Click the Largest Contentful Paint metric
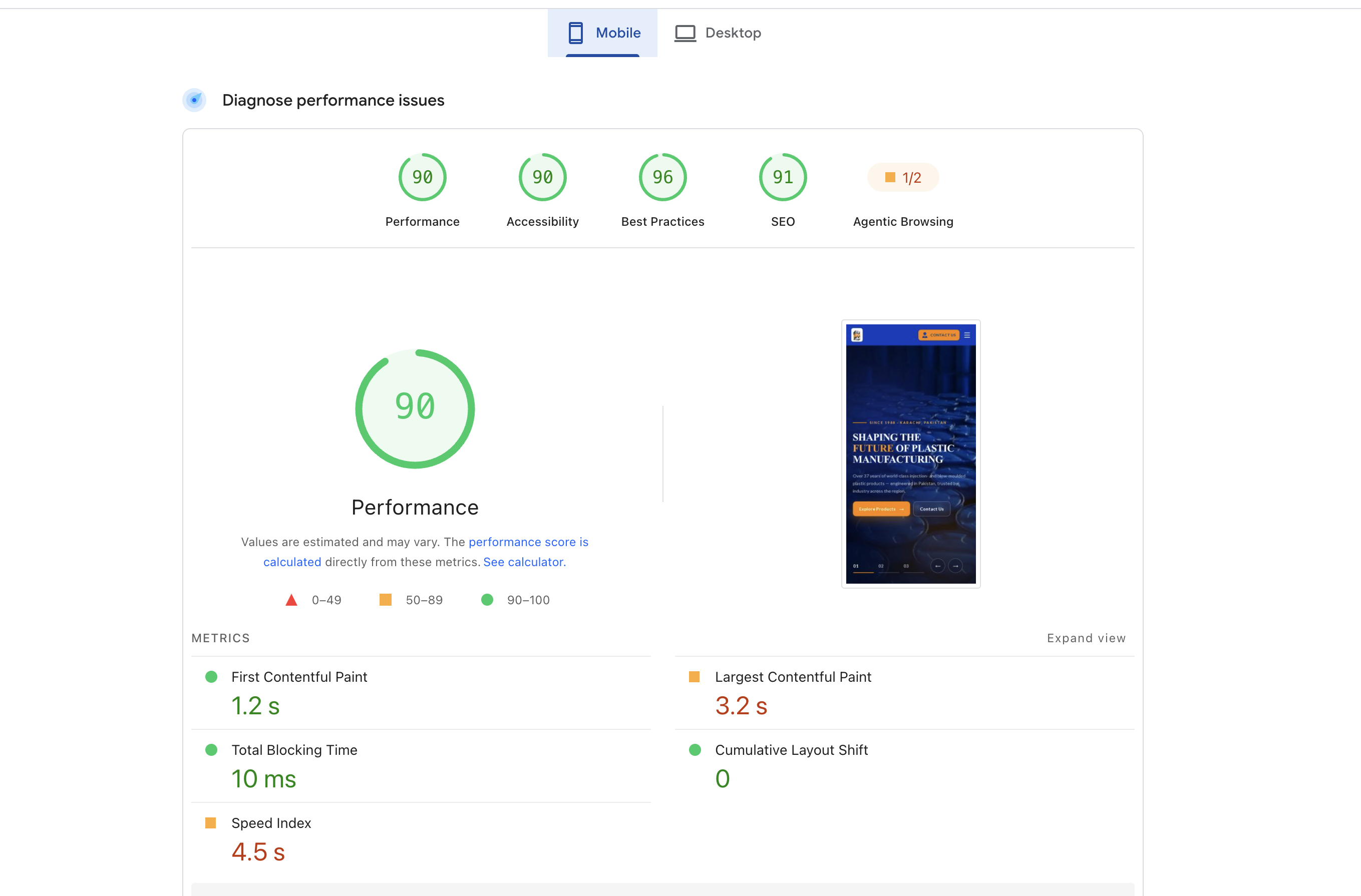This screenshot has width=1361, height=896. 904,693
